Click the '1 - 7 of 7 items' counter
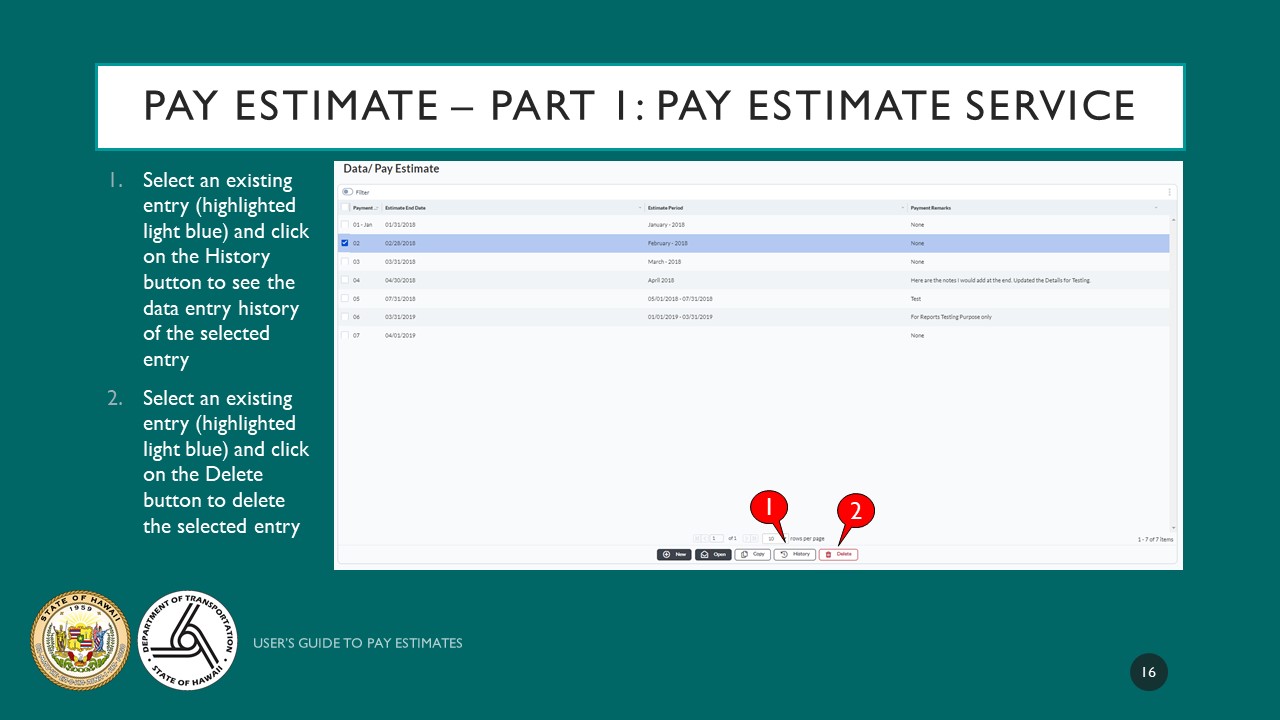This screenshot has height=720, width=1280. click(x=1155, y=539)
